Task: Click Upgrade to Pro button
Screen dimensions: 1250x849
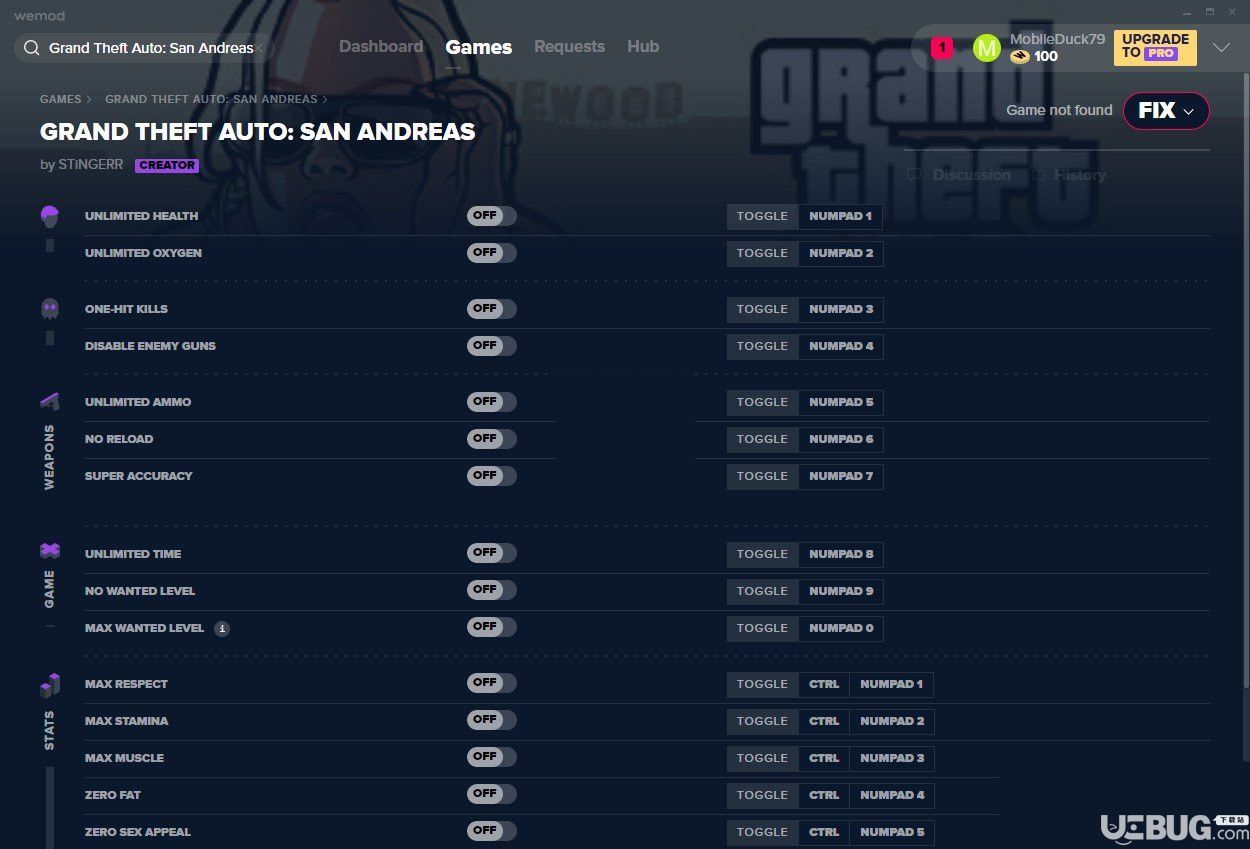Action: point(1155,47)
